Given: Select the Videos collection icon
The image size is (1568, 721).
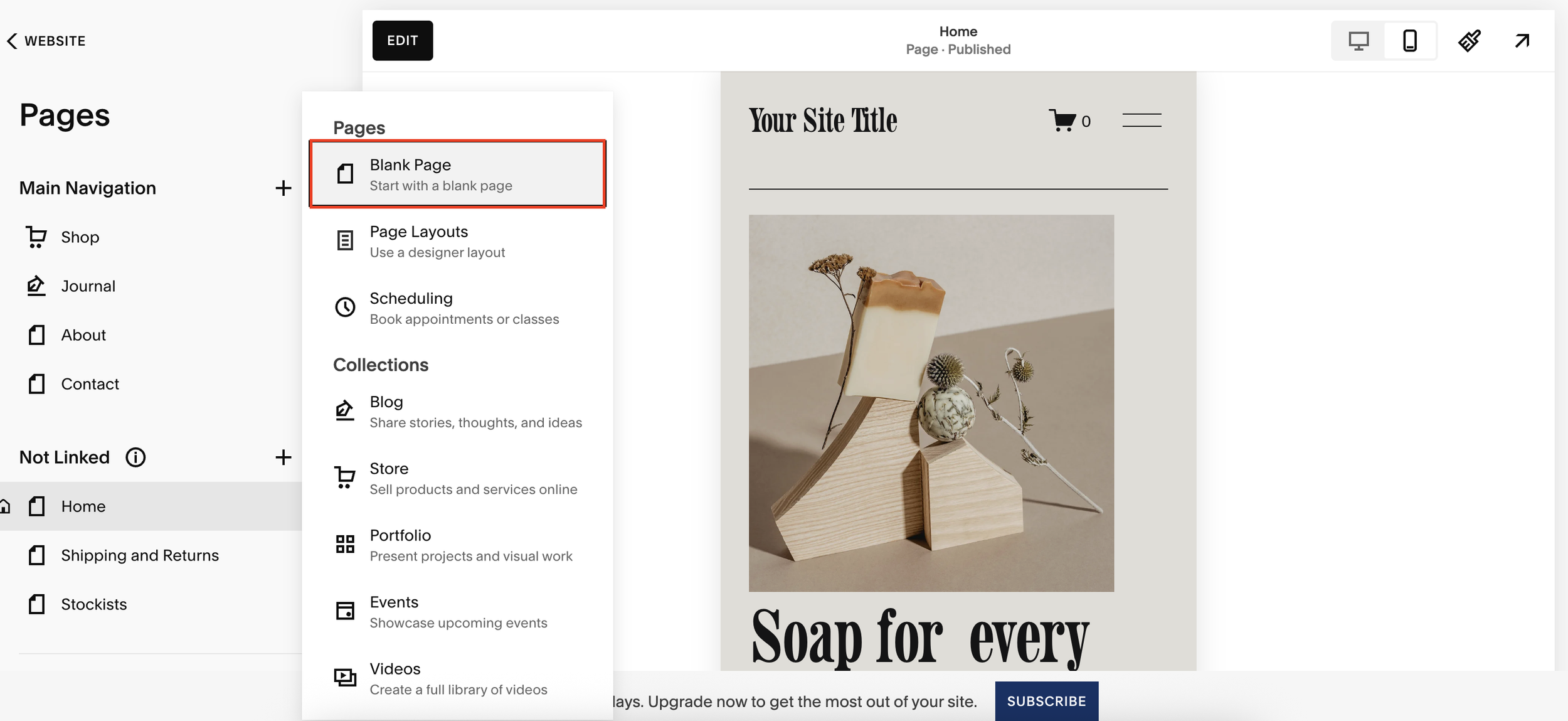Looking at the screenshot, I should tap(345, 678).
